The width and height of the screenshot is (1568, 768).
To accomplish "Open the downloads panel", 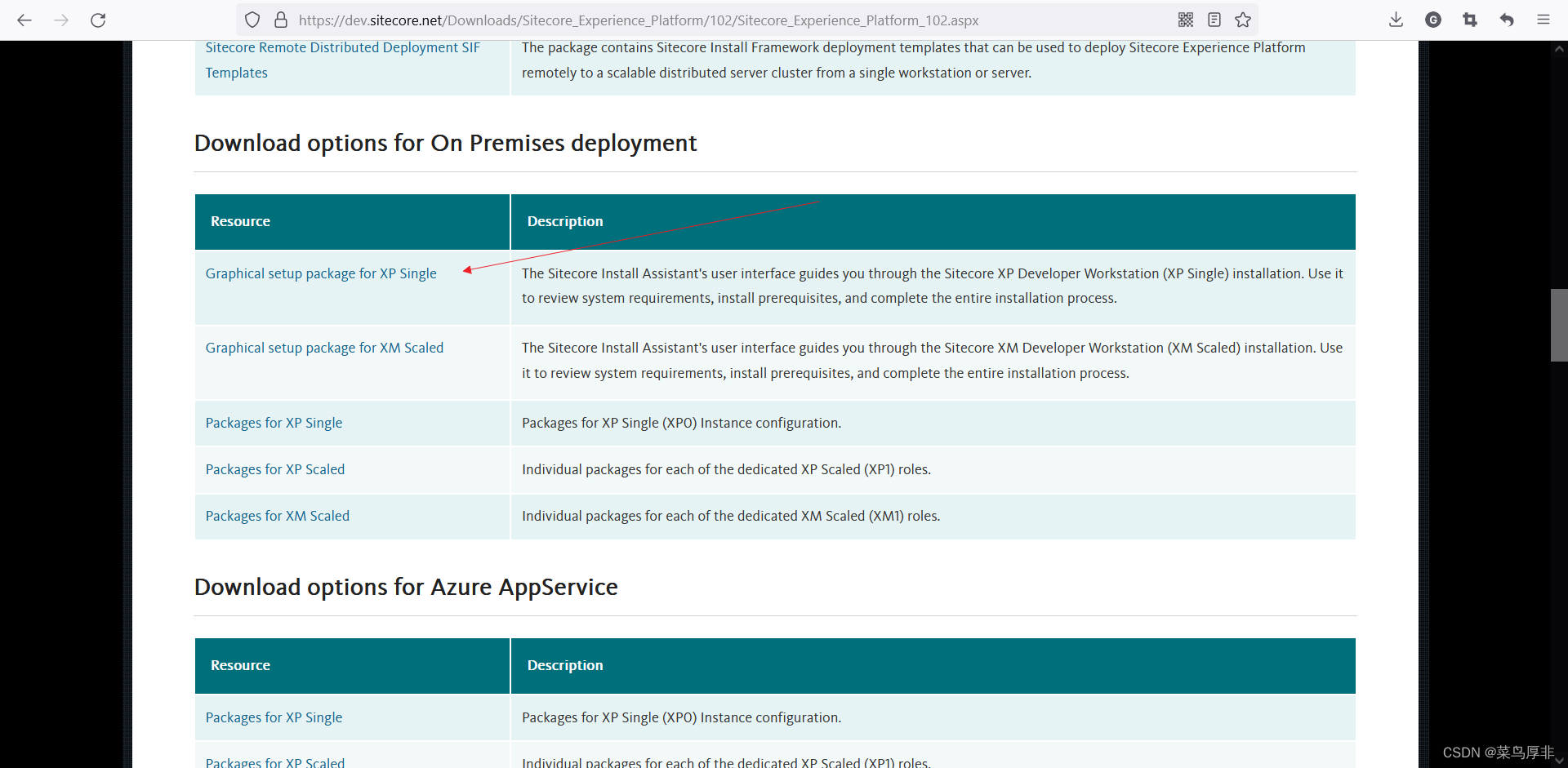I will (1396, 20).
